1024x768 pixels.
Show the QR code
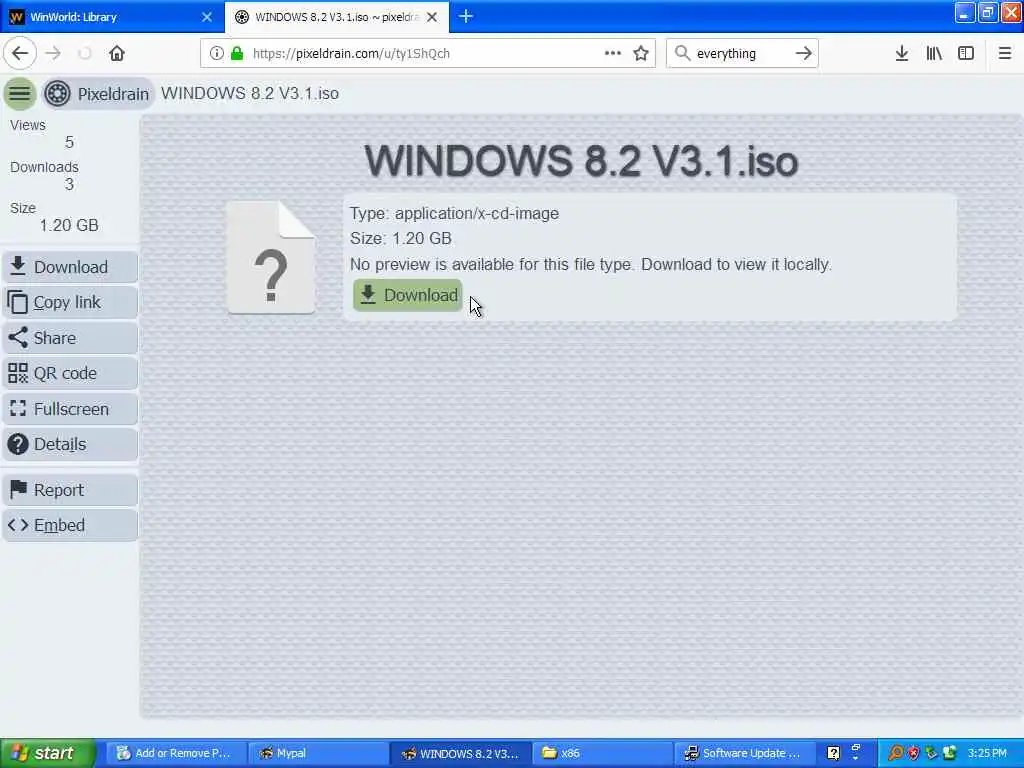tap(70, 374)
